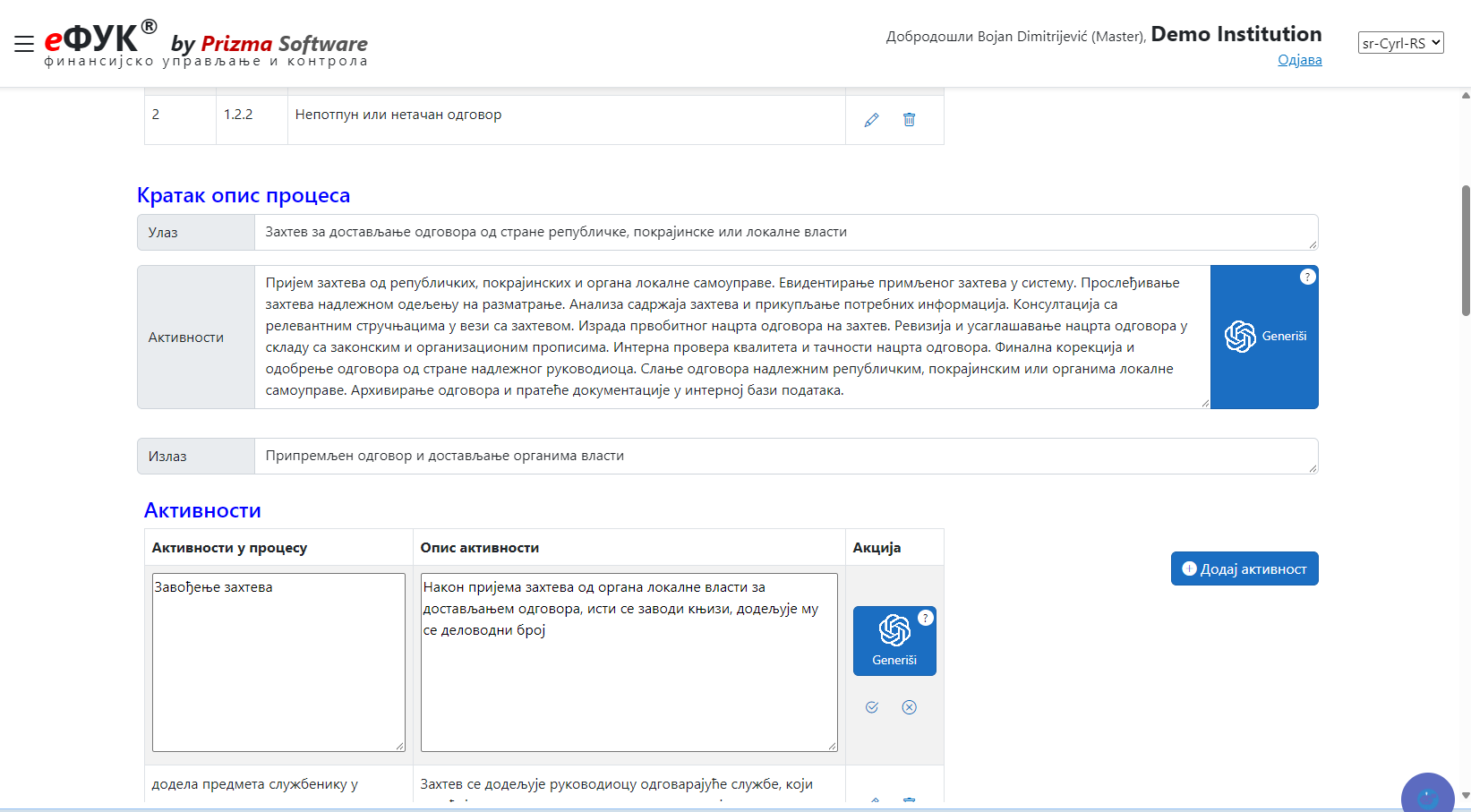This screenshot has height=812, width=1471.
Task: Confirm activity edit with checkmark icon
Action: [x=872, y=707]
